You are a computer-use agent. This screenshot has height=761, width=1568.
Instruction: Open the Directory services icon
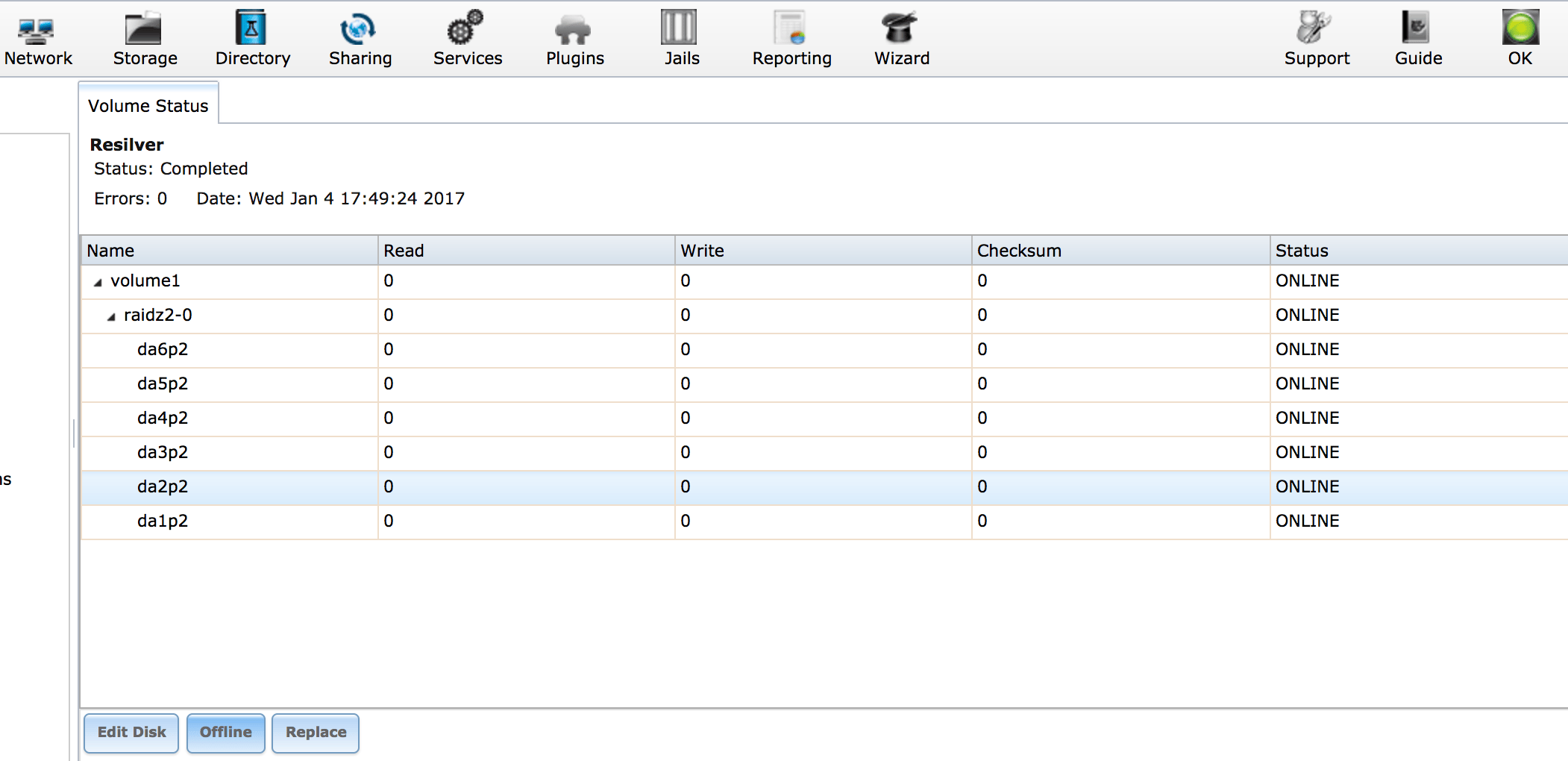(251, 28)
